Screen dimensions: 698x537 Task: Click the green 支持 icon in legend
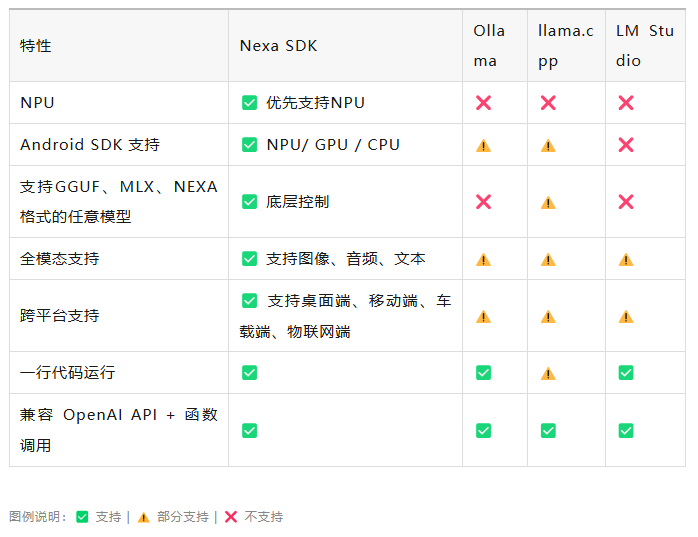[83, 517]
